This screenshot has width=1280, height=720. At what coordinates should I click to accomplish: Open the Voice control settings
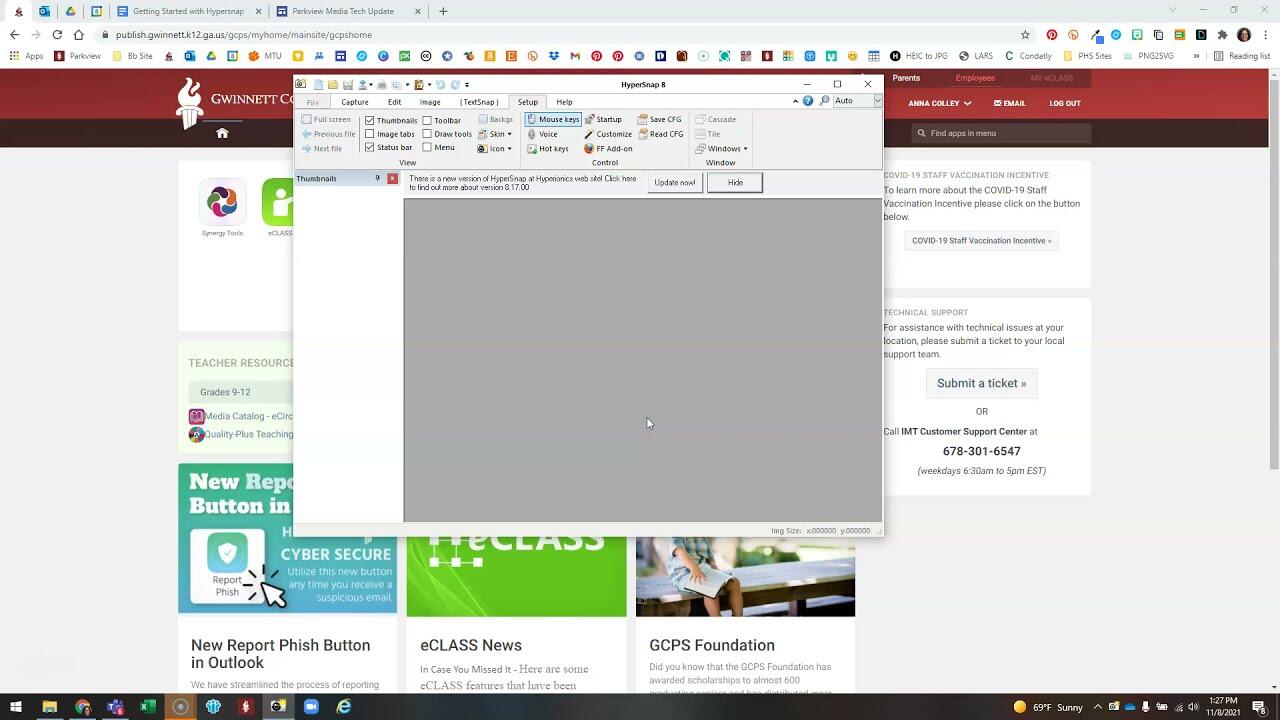click(547, 134)
